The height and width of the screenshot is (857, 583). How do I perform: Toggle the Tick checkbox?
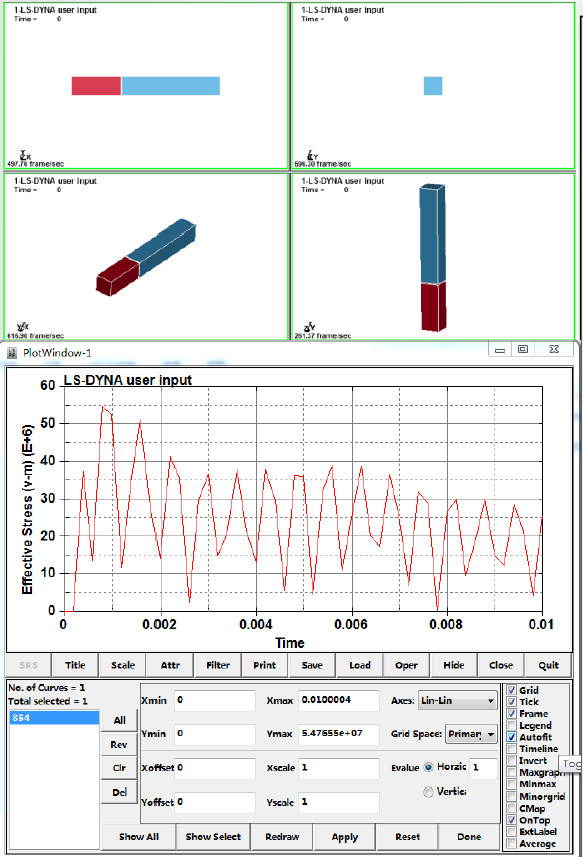[511, 701]
